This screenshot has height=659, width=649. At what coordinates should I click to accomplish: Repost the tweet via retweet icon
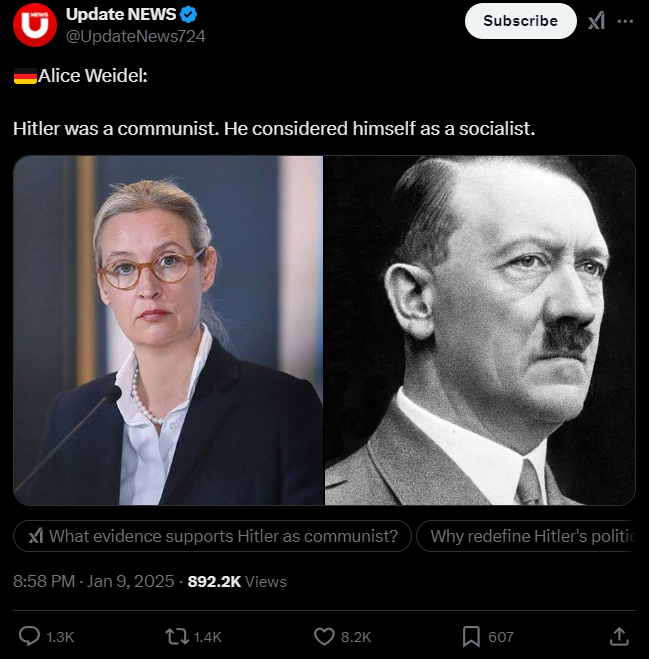(x=177, y=636)
